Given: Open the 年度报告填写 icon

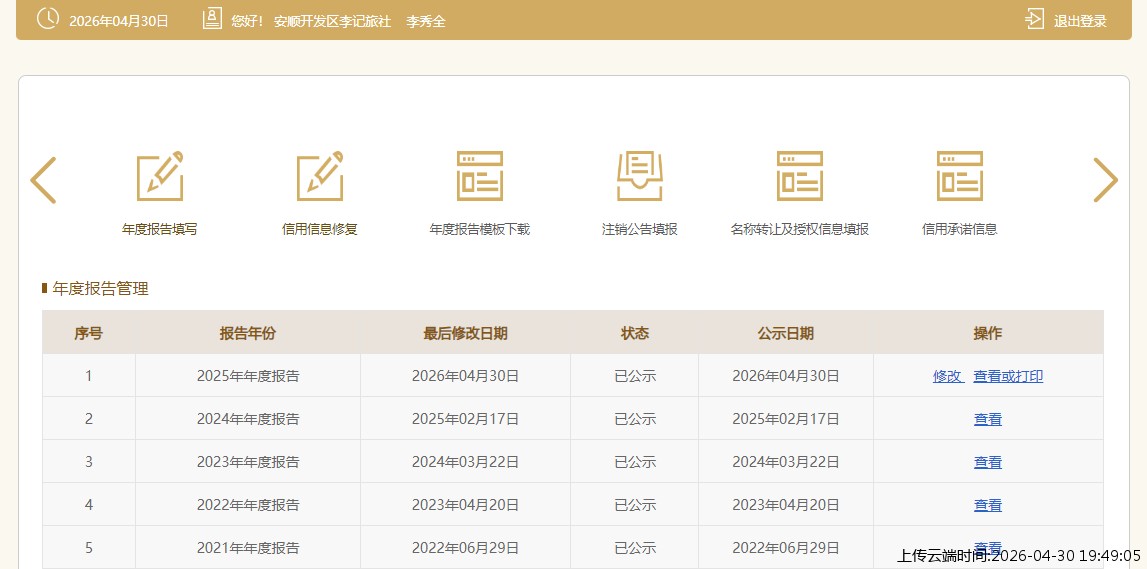Looking at the screenshot, I should pyautogui.click(x=160, y=177).
